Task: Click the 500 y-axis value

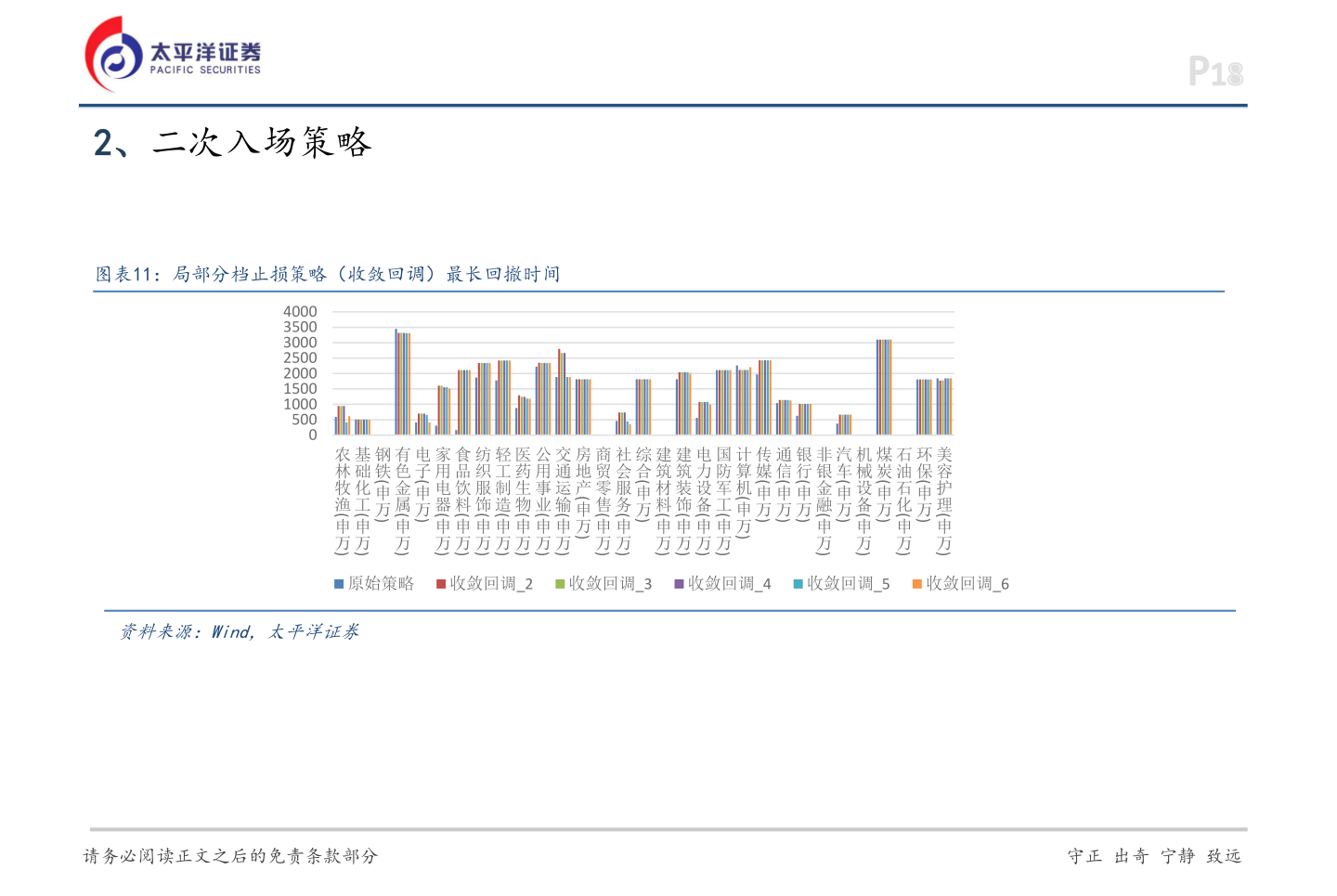Action: 305,420
